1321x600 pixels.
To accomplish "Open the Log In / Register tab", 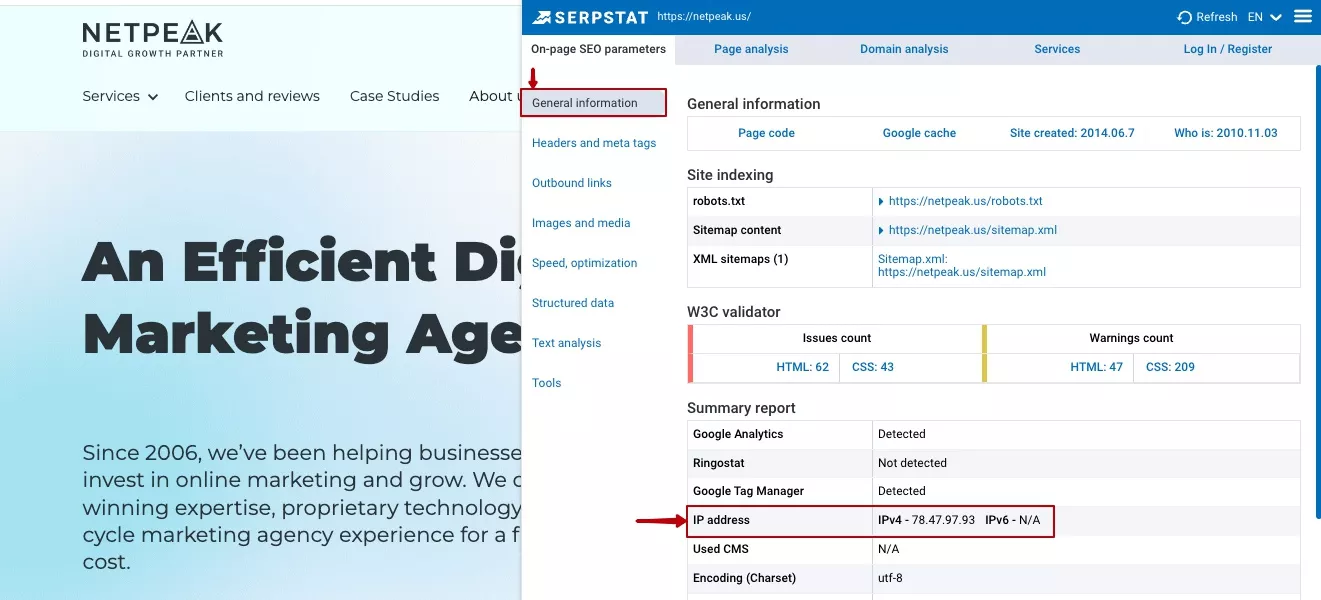I will click(x=1228, y=49).
